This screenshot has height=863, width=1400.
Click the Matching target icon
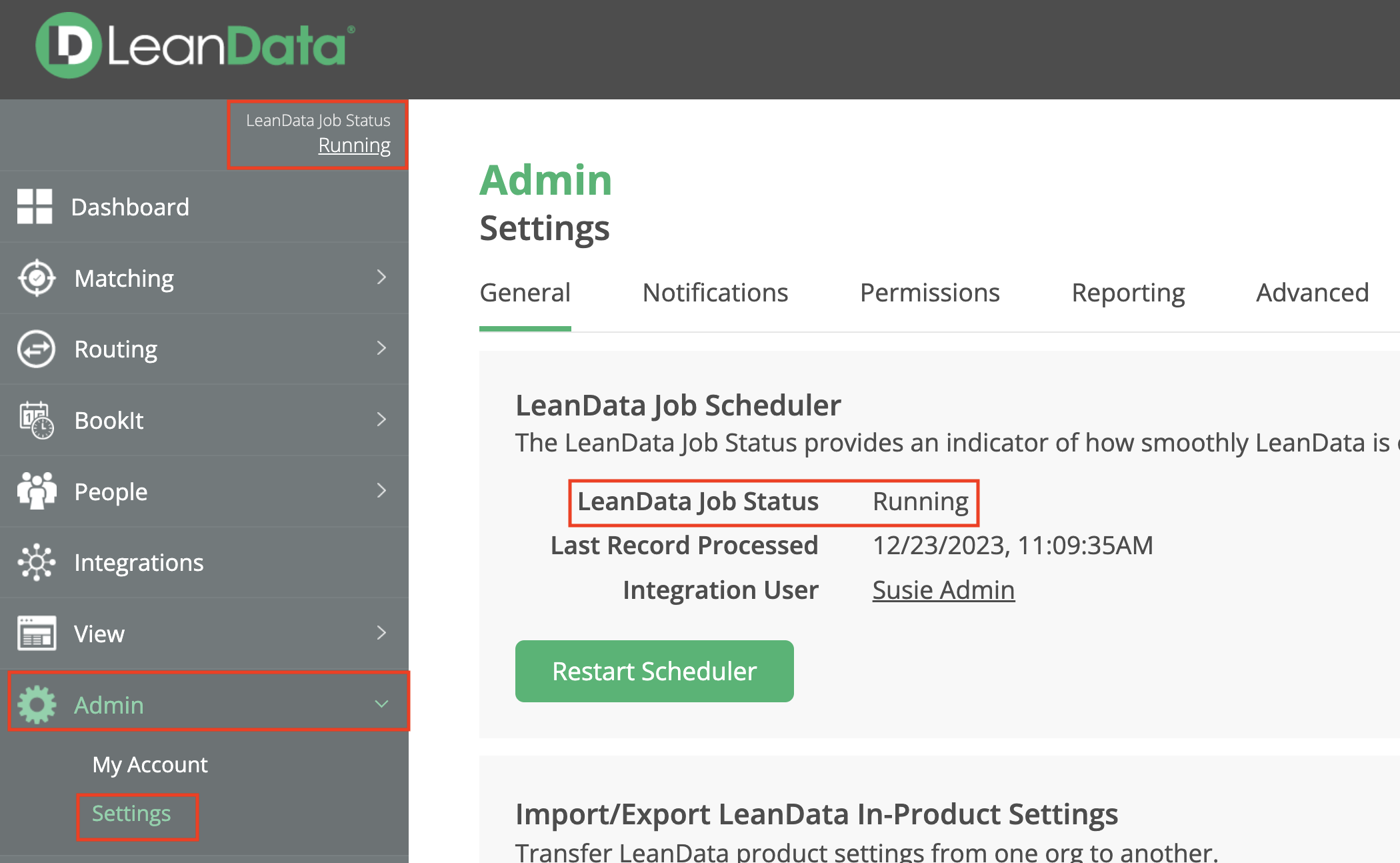tap(37, 277)
